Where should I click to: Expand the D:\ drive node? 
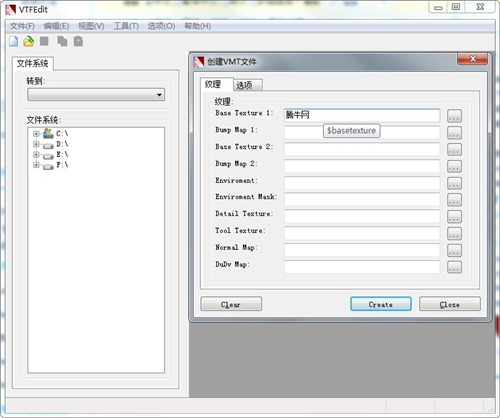click(36, 144)
